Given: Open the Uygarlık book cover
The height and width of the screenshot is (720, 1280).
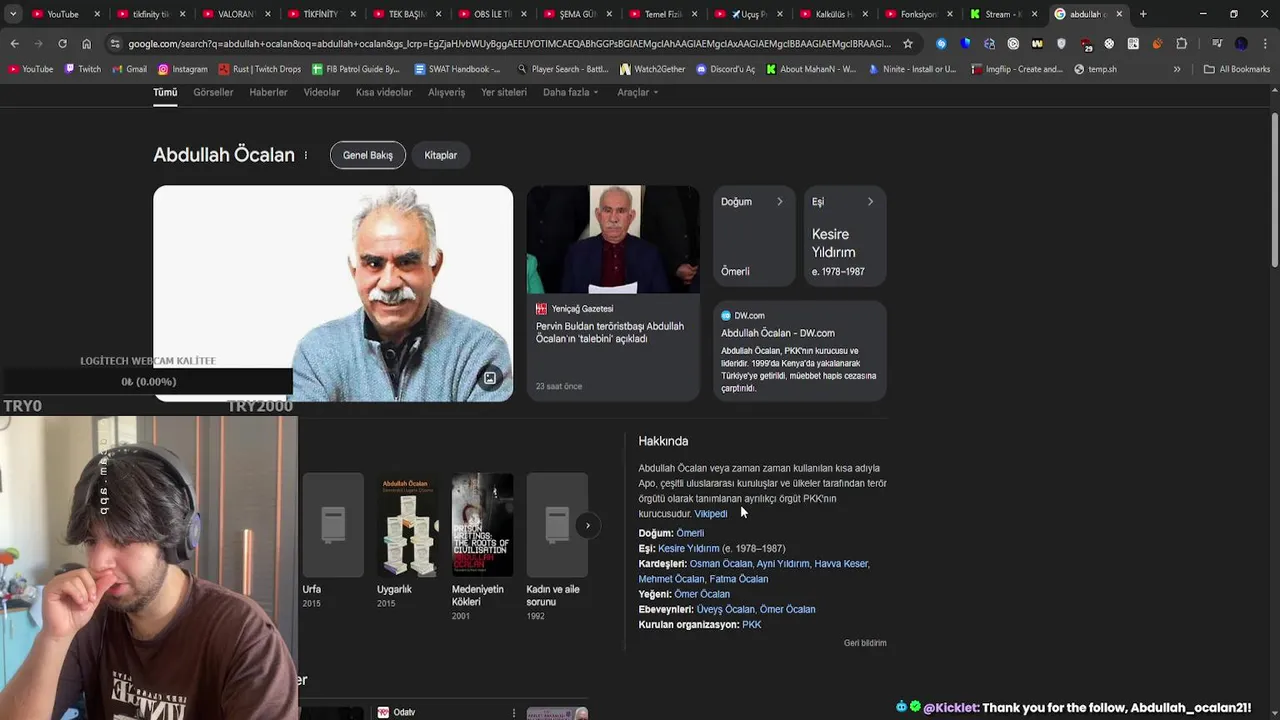Looking at the screenshot, I should (407, 525).
